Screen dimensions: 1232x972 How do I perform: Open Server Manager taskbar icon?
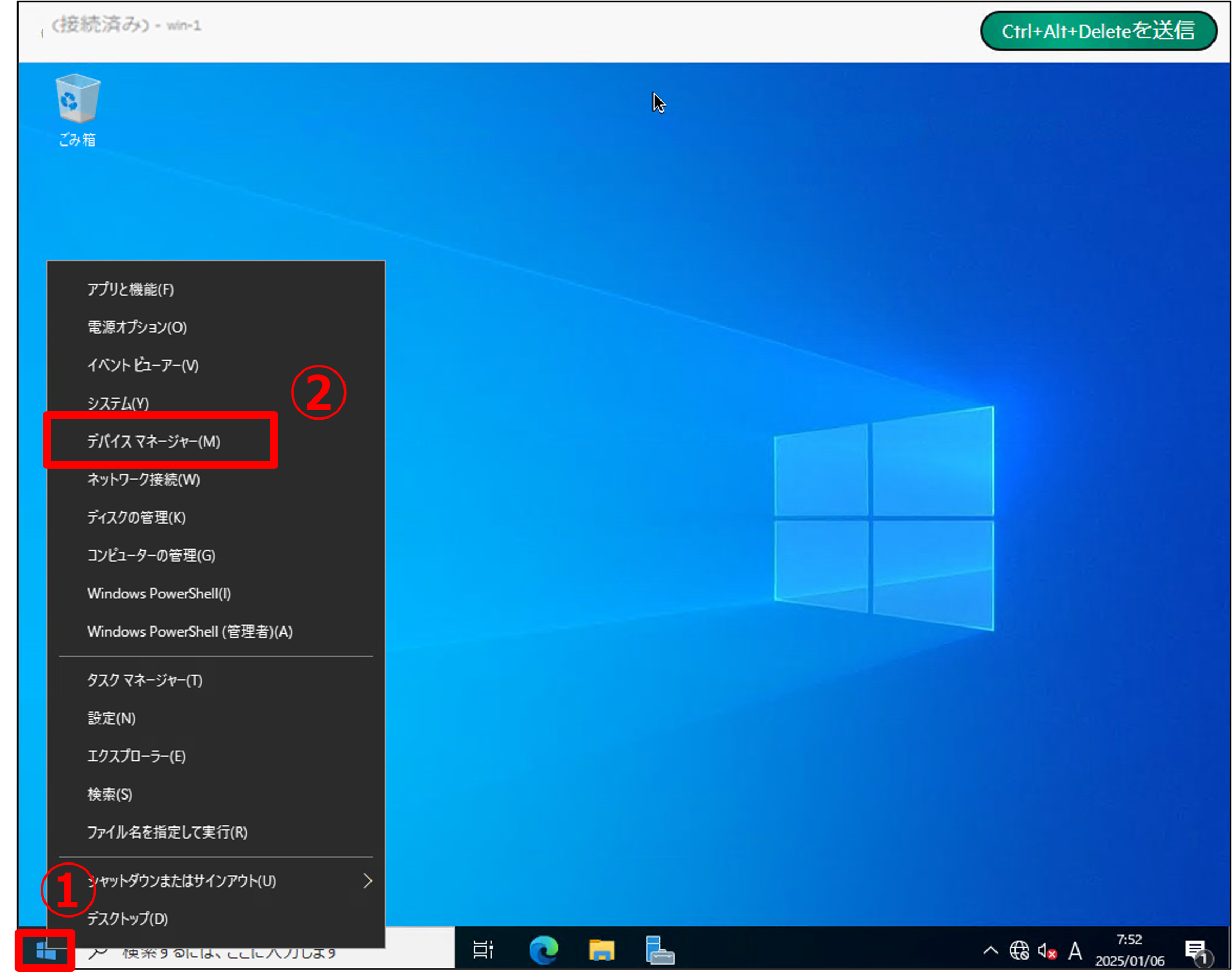pos(659,950)
